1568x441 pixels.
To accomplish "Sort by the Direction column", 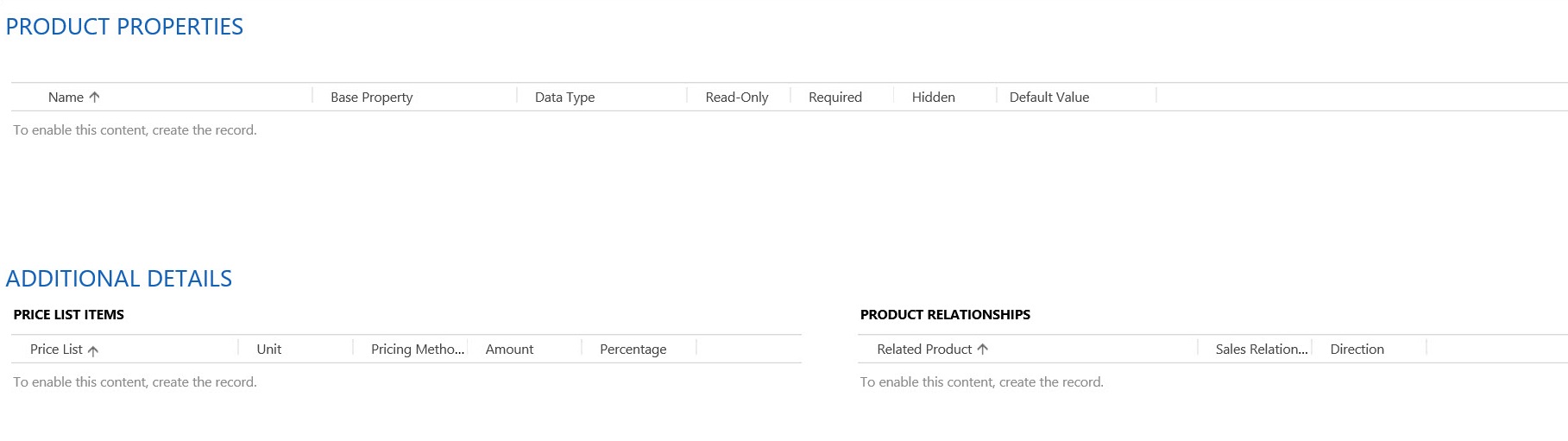I will pos(1357,350).
